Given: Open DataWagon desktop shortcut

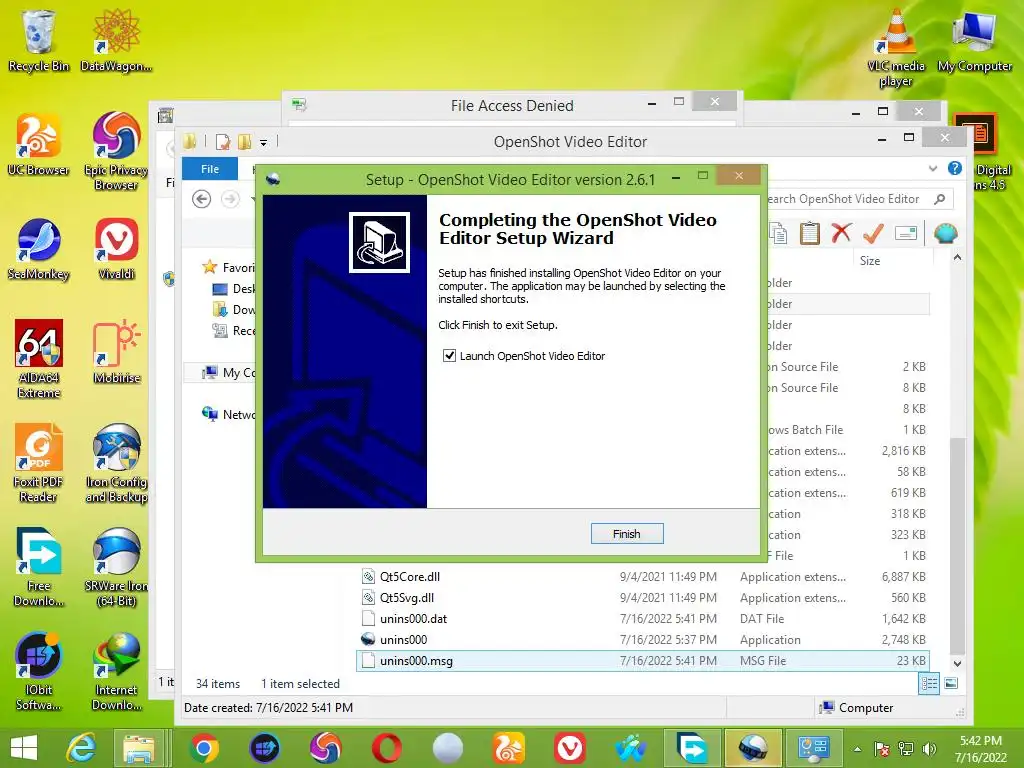Looking at the screenshot, I should pyautogui.click(x=116, y=40).
